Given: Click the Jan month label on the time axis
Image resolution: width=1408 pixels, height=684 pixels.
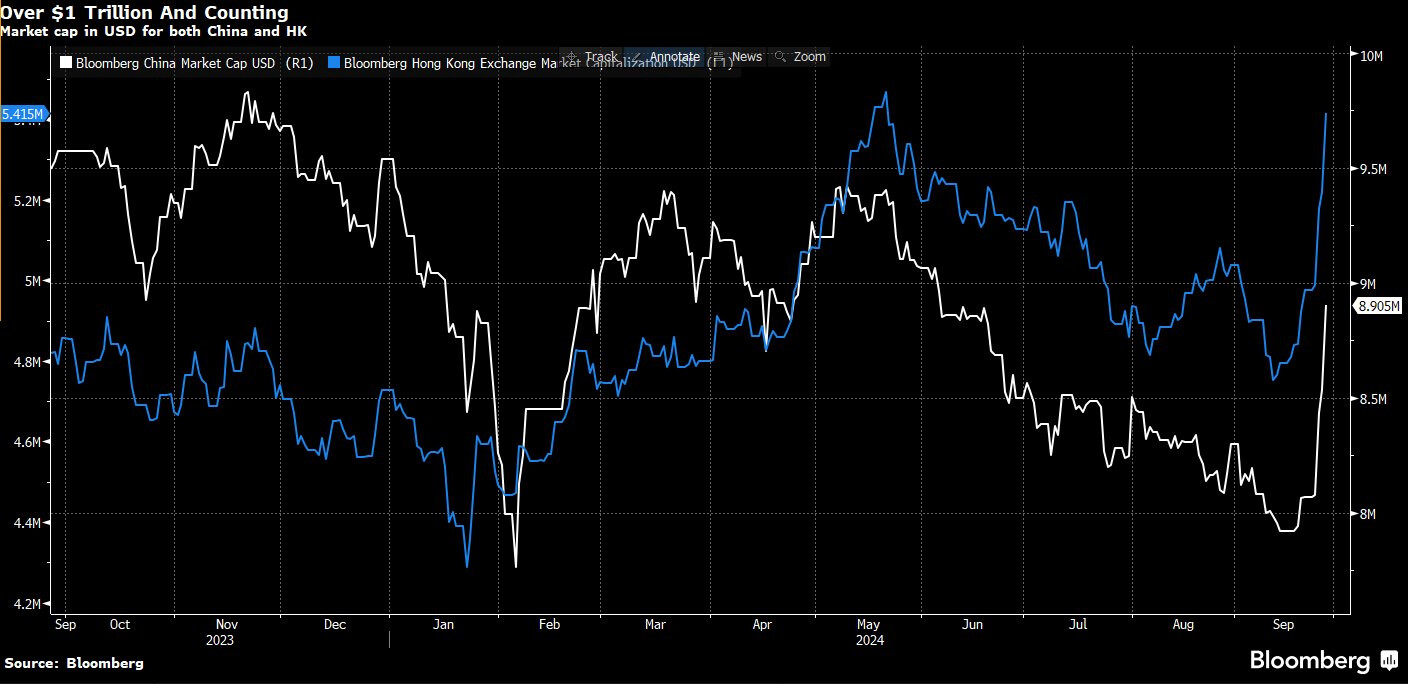Looking at the screenshot, I should (443, 625).
